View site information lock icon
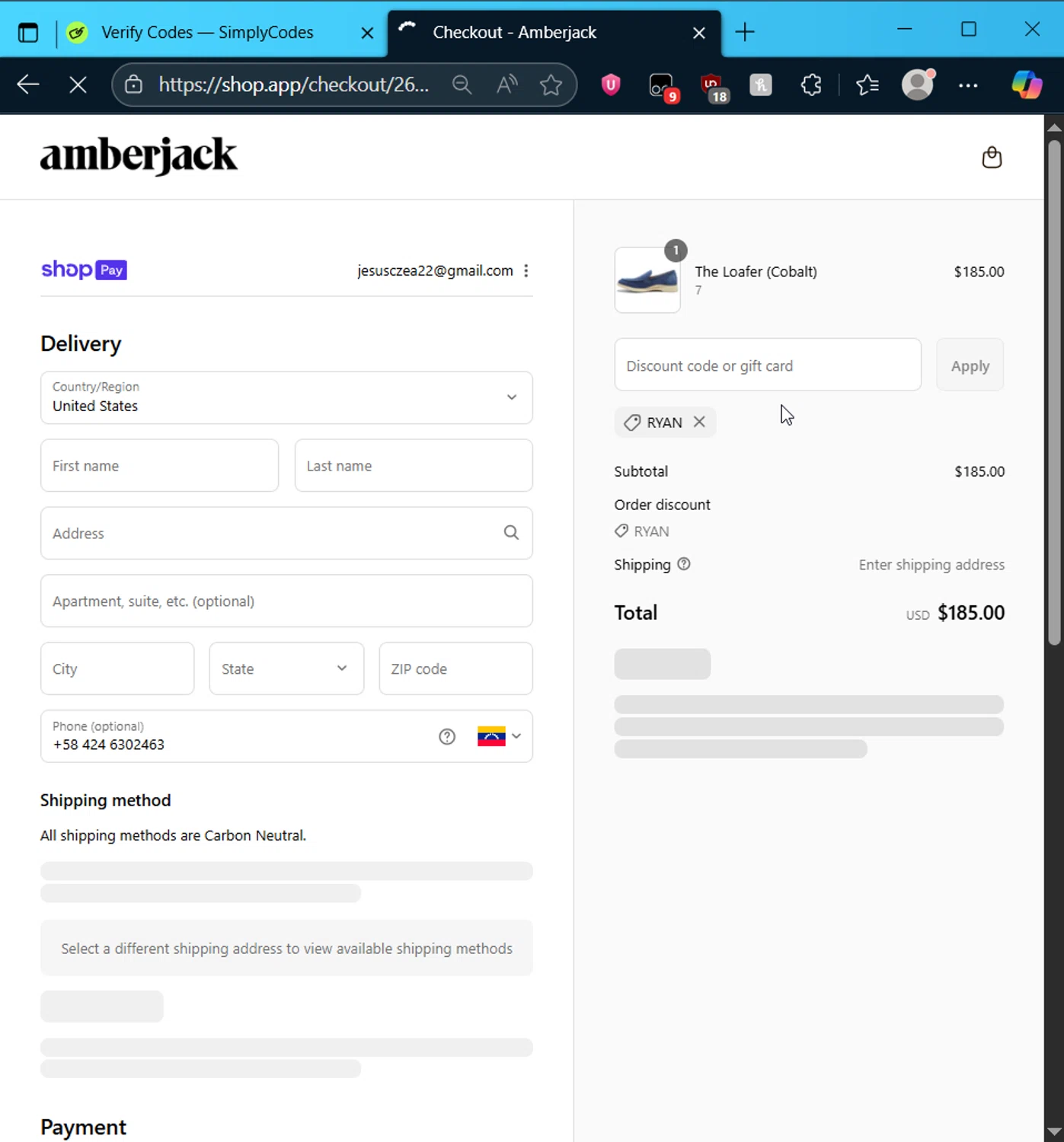The width and height of the screenshot is (1064, 1142). pos(134,85)
